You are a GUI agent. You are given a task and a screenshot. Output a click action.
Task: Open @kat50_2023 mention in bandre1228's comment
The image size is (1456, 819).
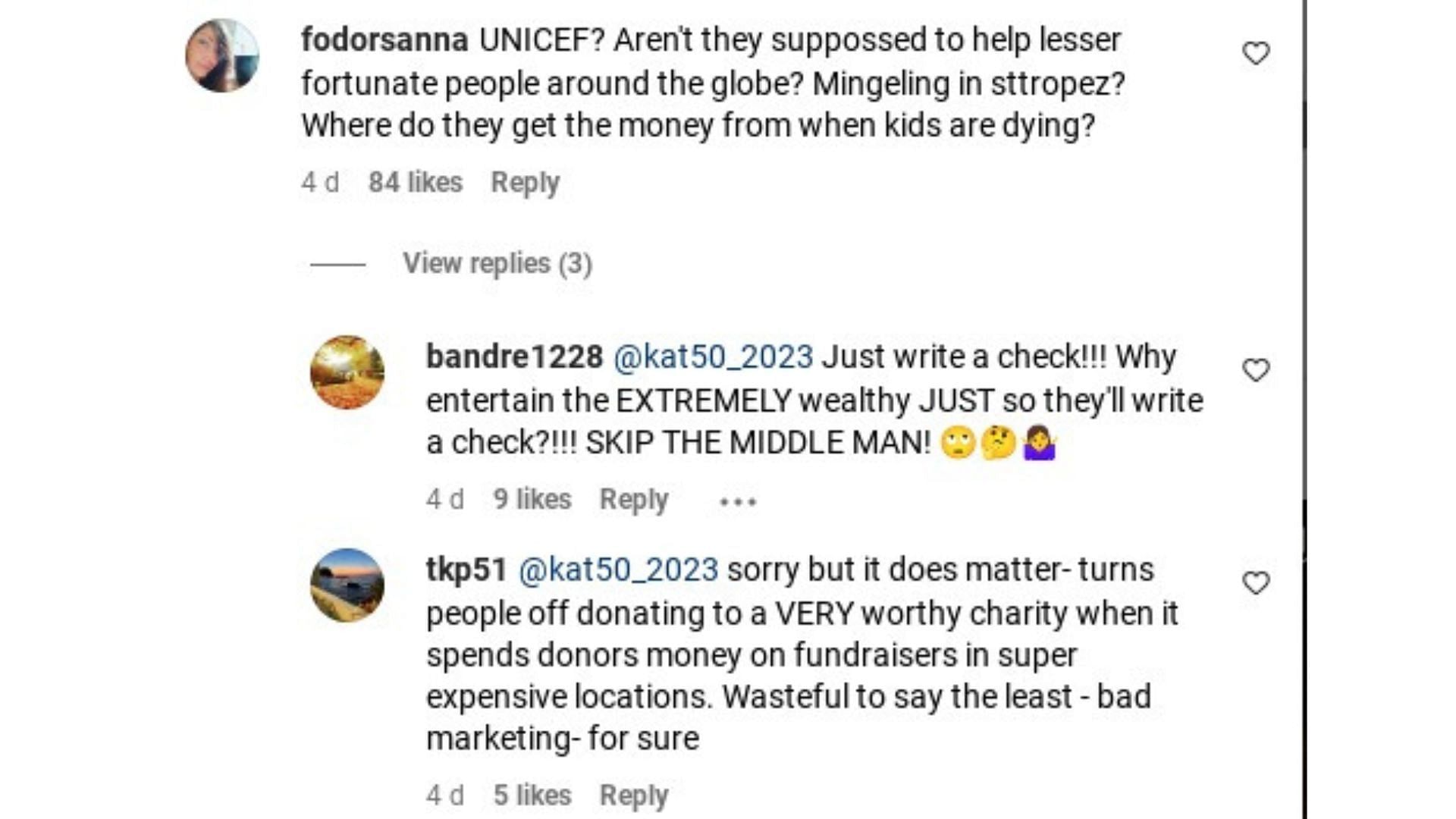click(713, 357)
